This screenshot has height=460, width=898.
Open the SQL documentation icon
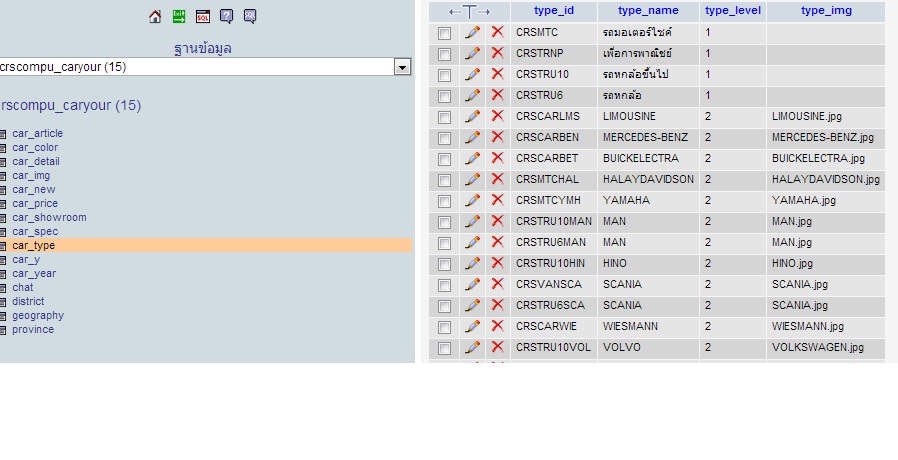click(x=250, y=17)
